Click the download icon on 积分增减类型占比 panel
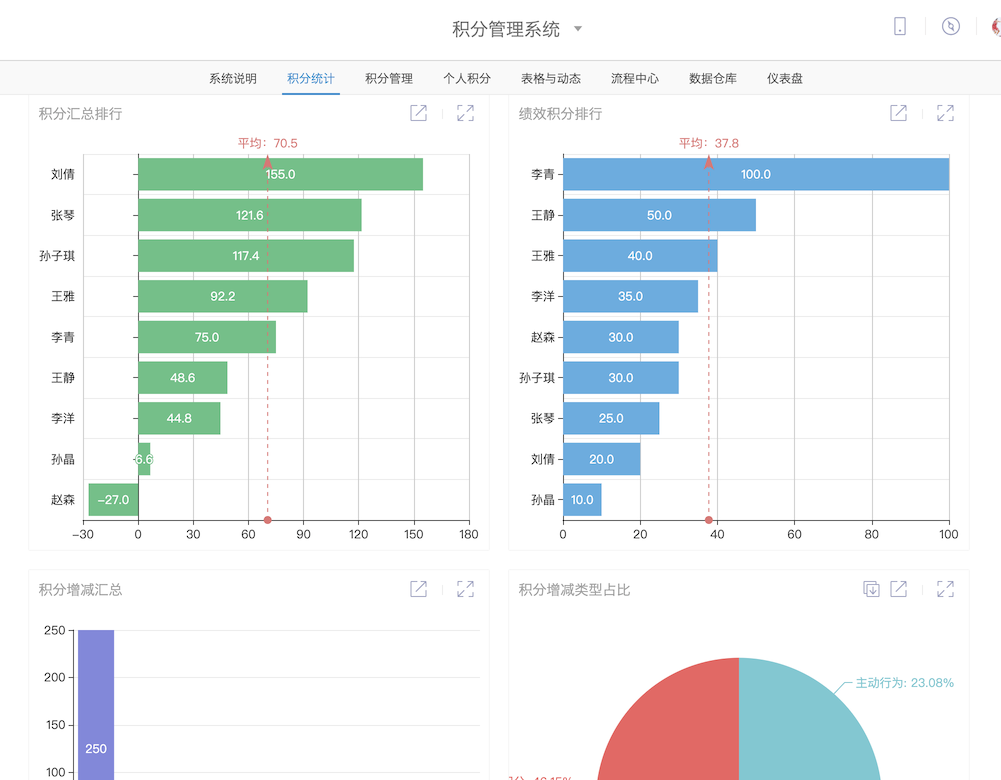Screen dimensions: 1001x780 tap(871, 589)
